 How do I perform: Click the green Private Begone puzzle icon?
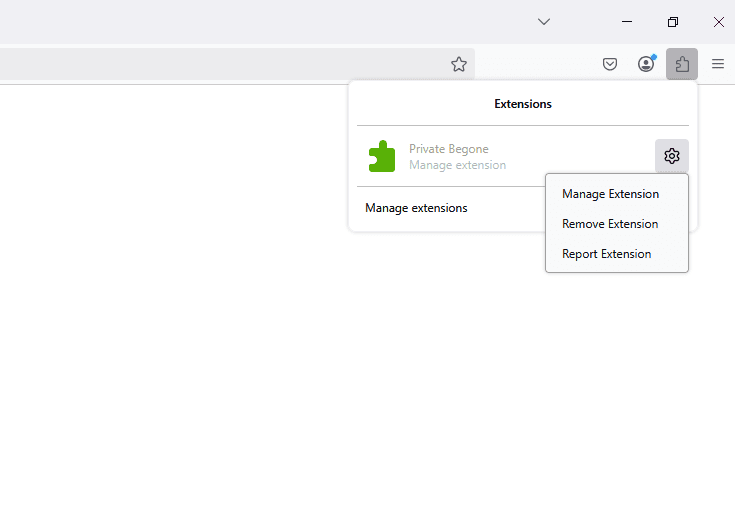click(382, 157)
